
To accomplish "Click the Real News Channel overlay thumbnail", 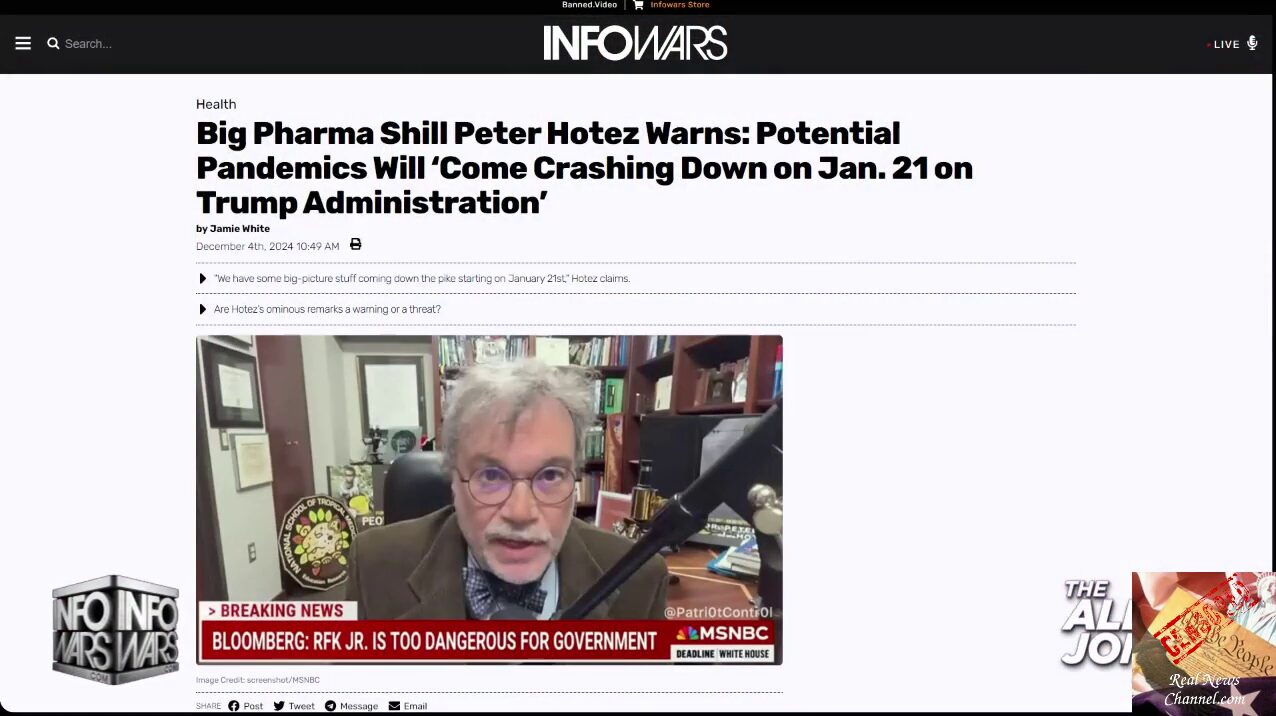I will pos(1204,642).
